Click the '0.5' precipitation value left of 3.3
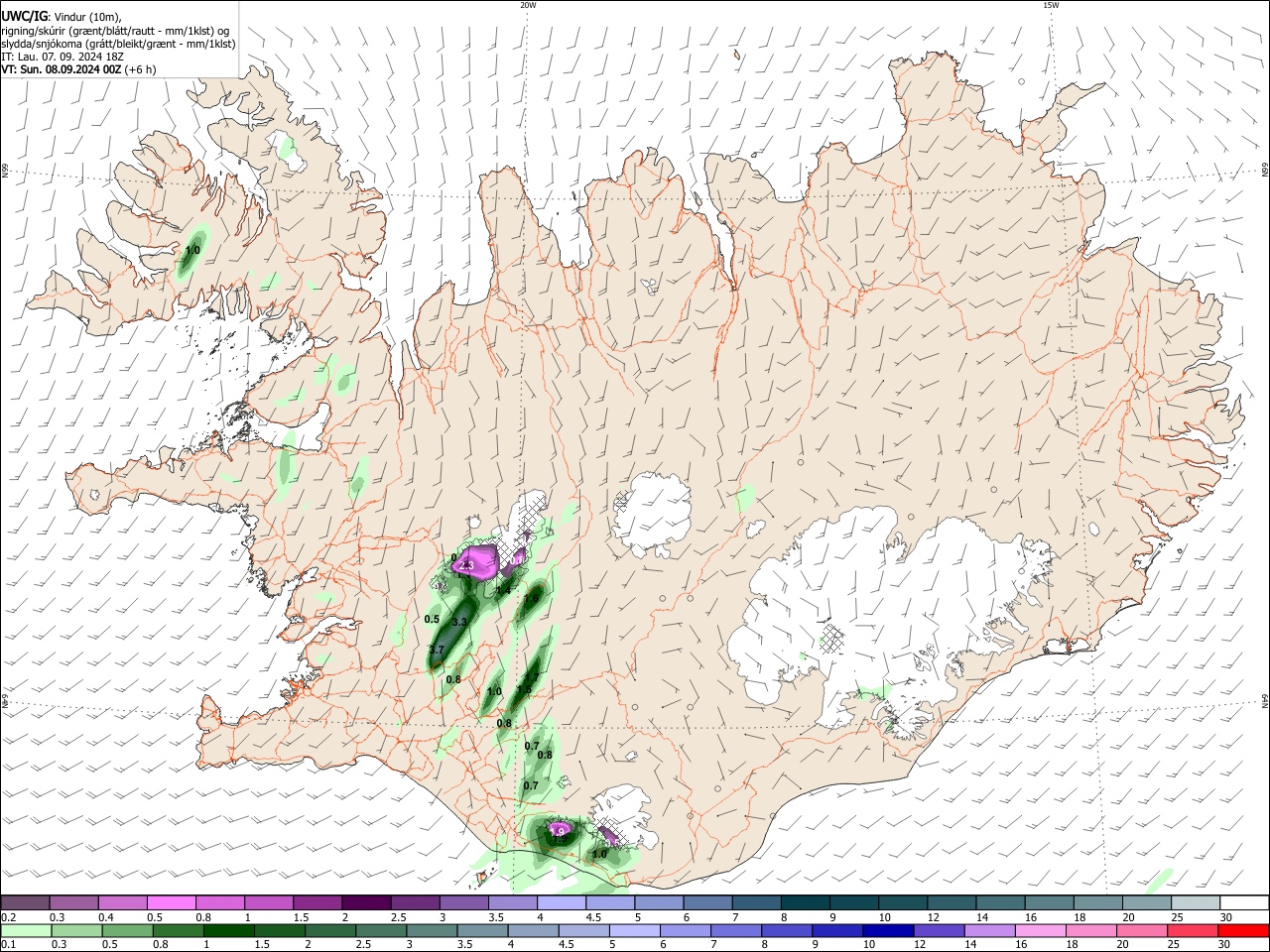1270x952 pixels. pos(432,619)
